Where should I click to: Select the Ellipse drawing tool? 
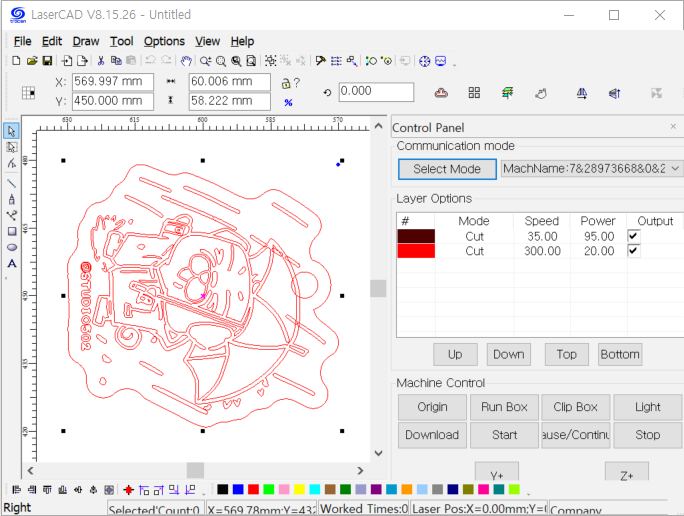(x=12, y=247)
